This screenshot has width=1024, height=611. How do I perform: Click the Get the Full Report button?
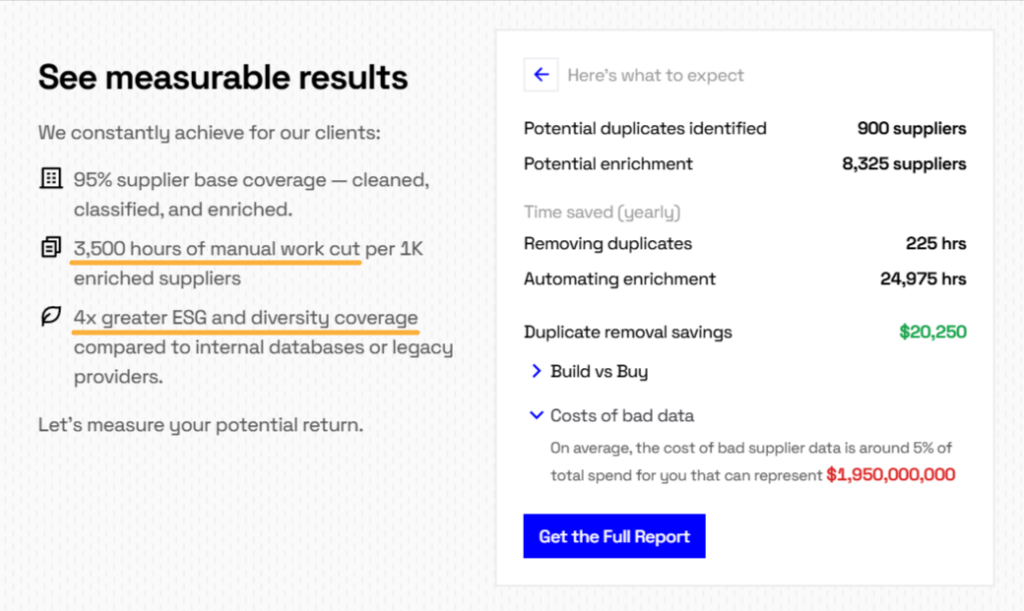click(614, 536)
